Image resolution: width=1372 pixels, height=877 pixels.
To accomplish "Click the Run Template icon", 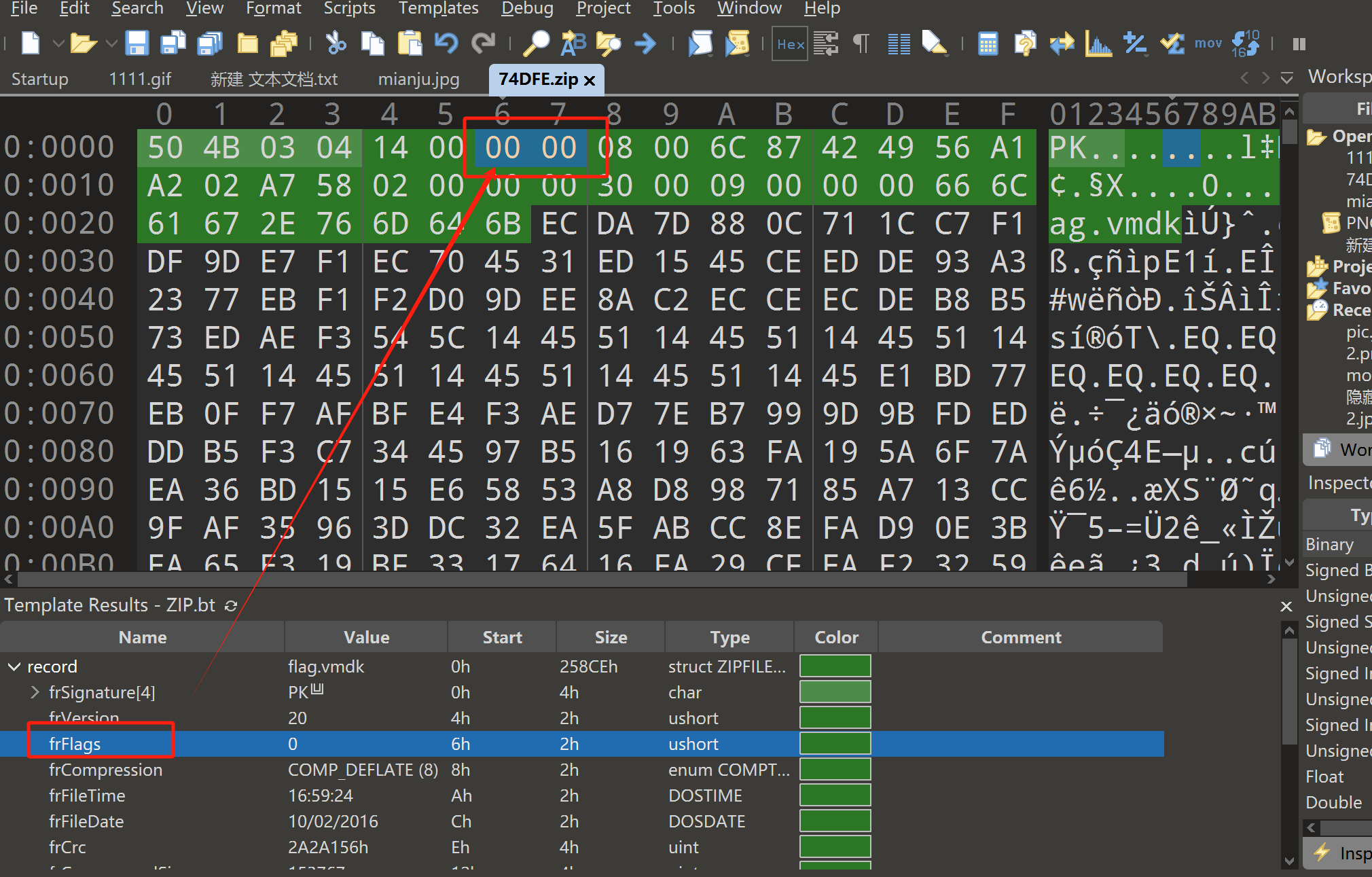I will [737, 44].
